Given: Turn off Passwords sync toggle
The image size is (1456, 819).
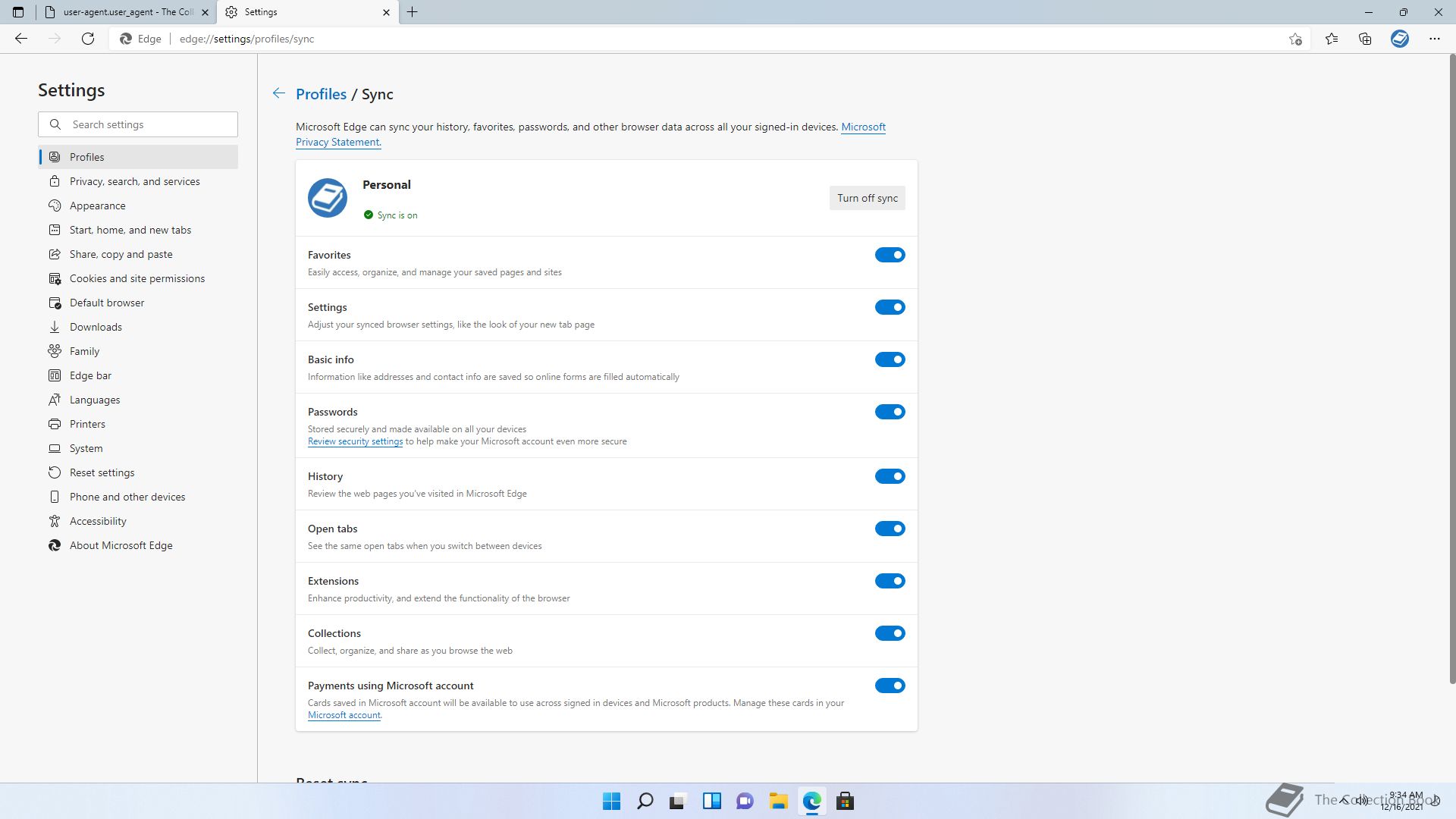Looking at the screenshot, I should [x=890, y=412].
